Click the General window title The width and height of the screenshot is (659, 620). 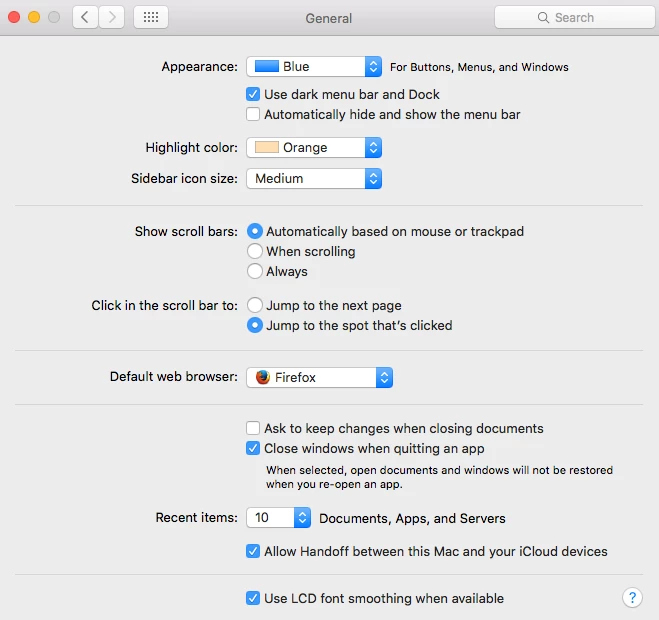329,18
